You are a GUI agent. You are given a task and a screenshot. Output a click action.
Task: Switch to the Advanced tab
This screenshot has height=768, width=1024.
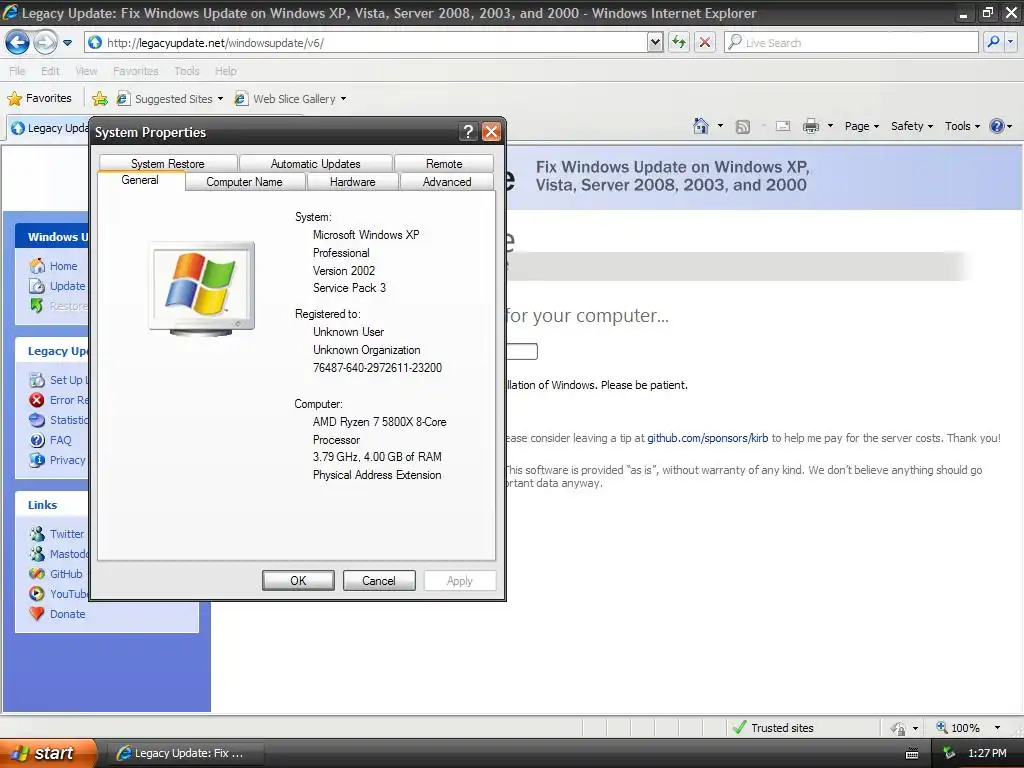[x=447, y=182]
